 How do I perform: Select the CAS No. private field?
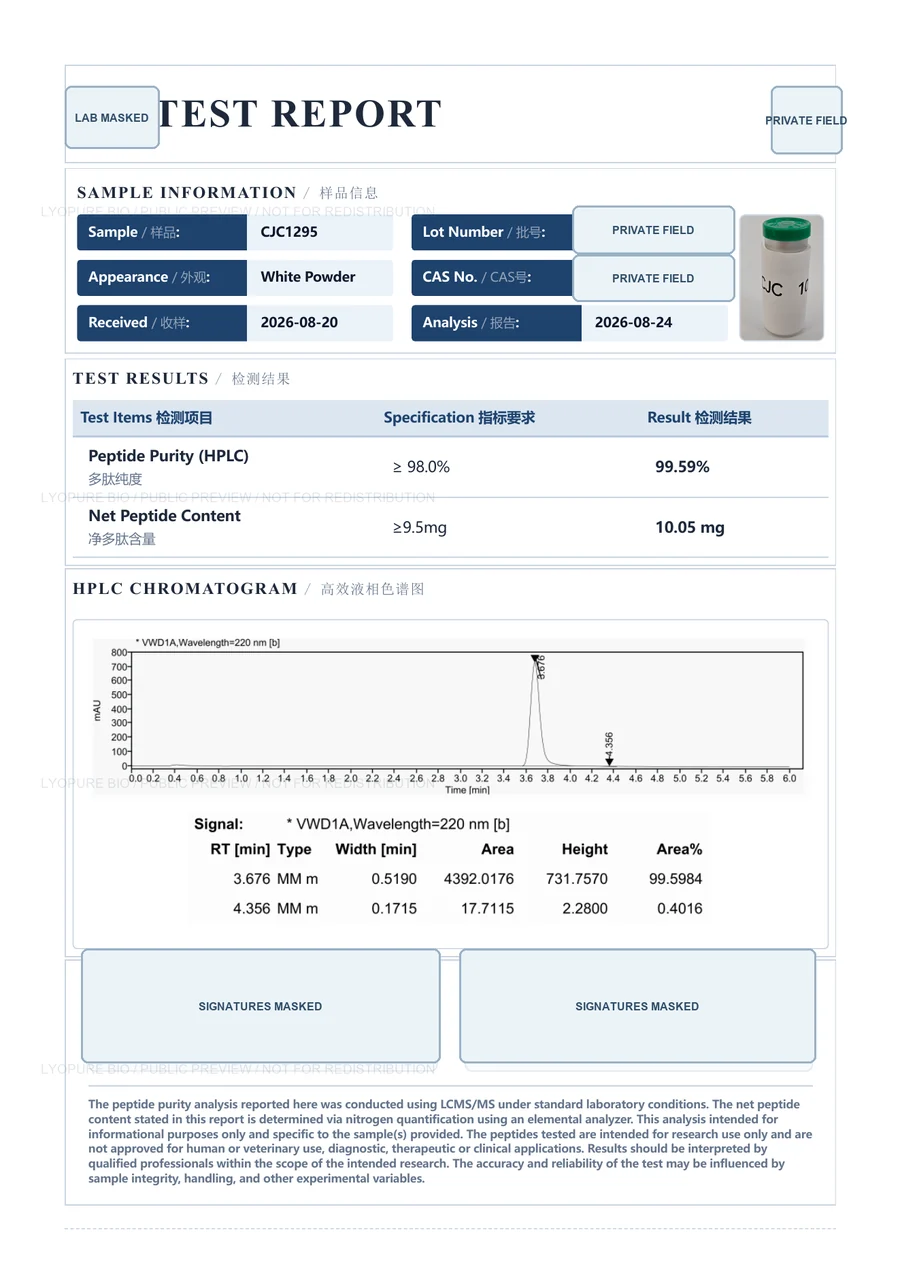click(x=653, y=278)
